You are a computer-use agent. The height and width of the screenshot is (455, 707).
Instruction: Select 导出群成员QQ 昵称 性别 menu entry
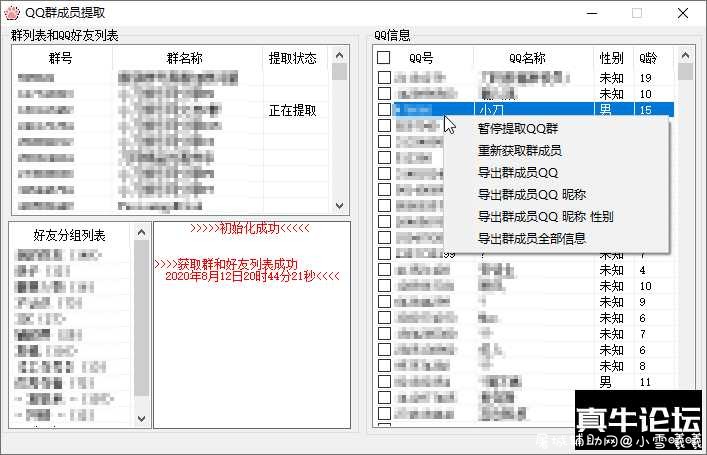546,217
